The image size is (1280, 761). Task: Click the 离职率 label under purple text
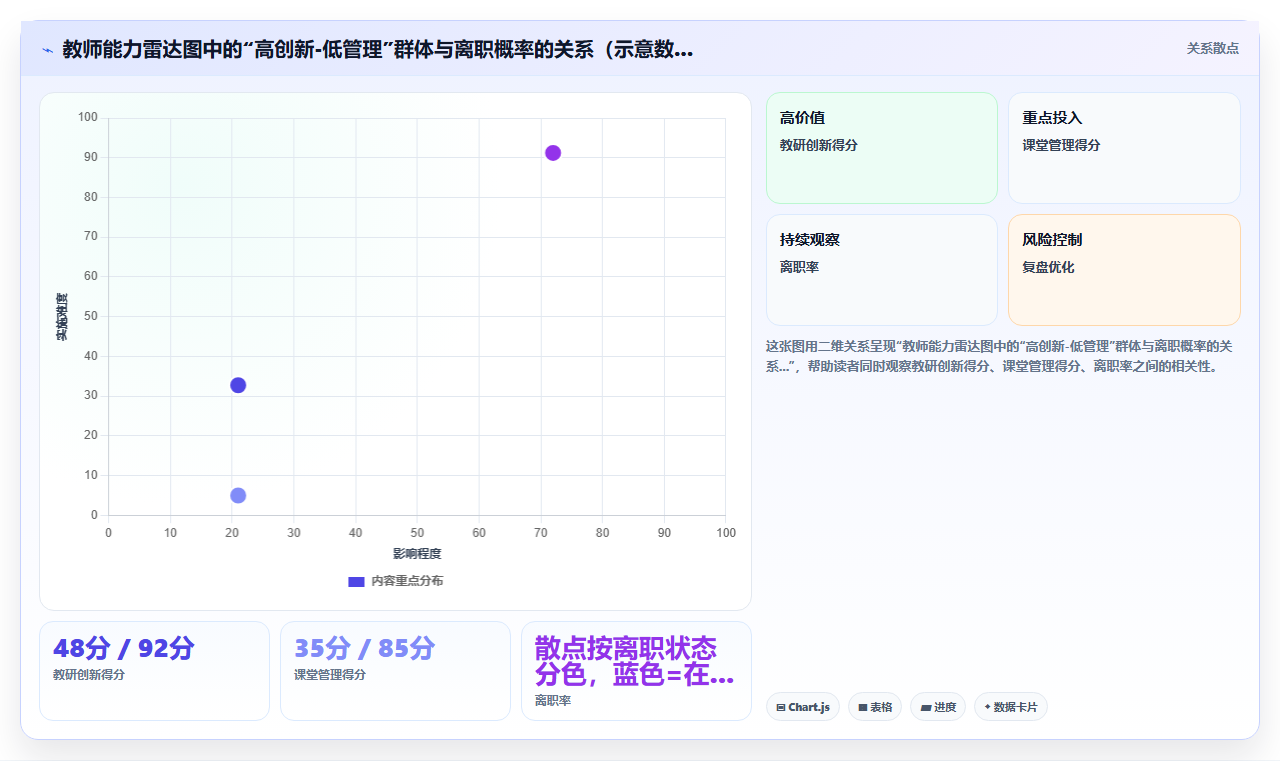(x=553, y=701)
